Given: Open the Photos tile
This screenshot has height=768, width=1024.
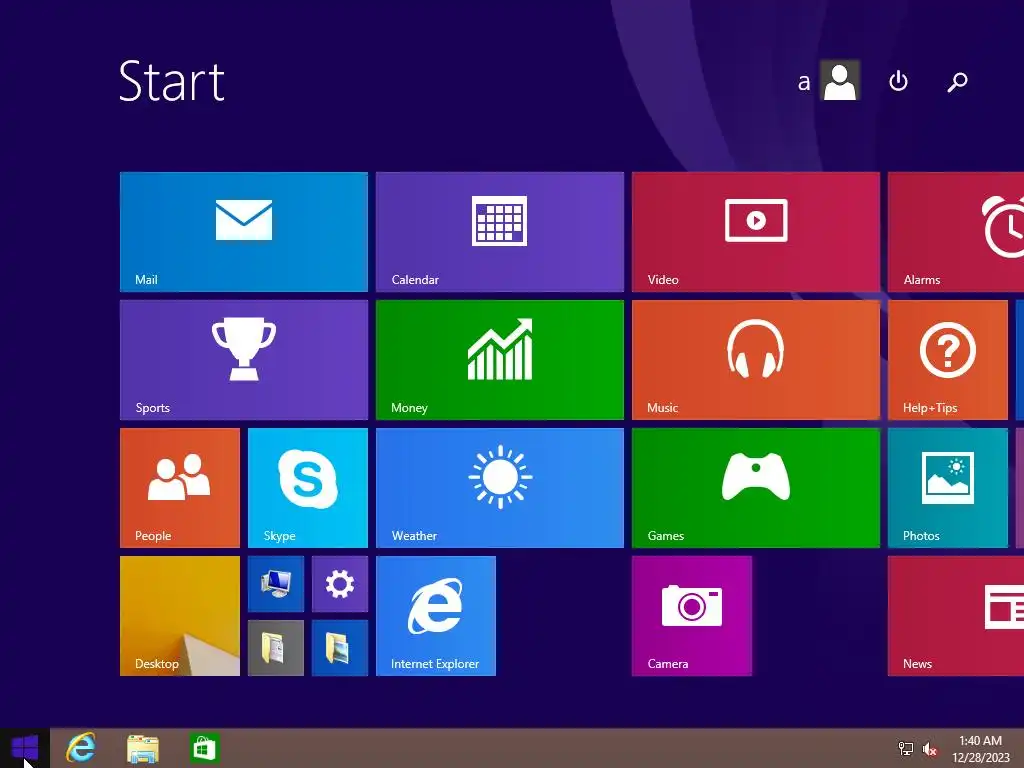Looking at the screenshot, I should [948, 488].
